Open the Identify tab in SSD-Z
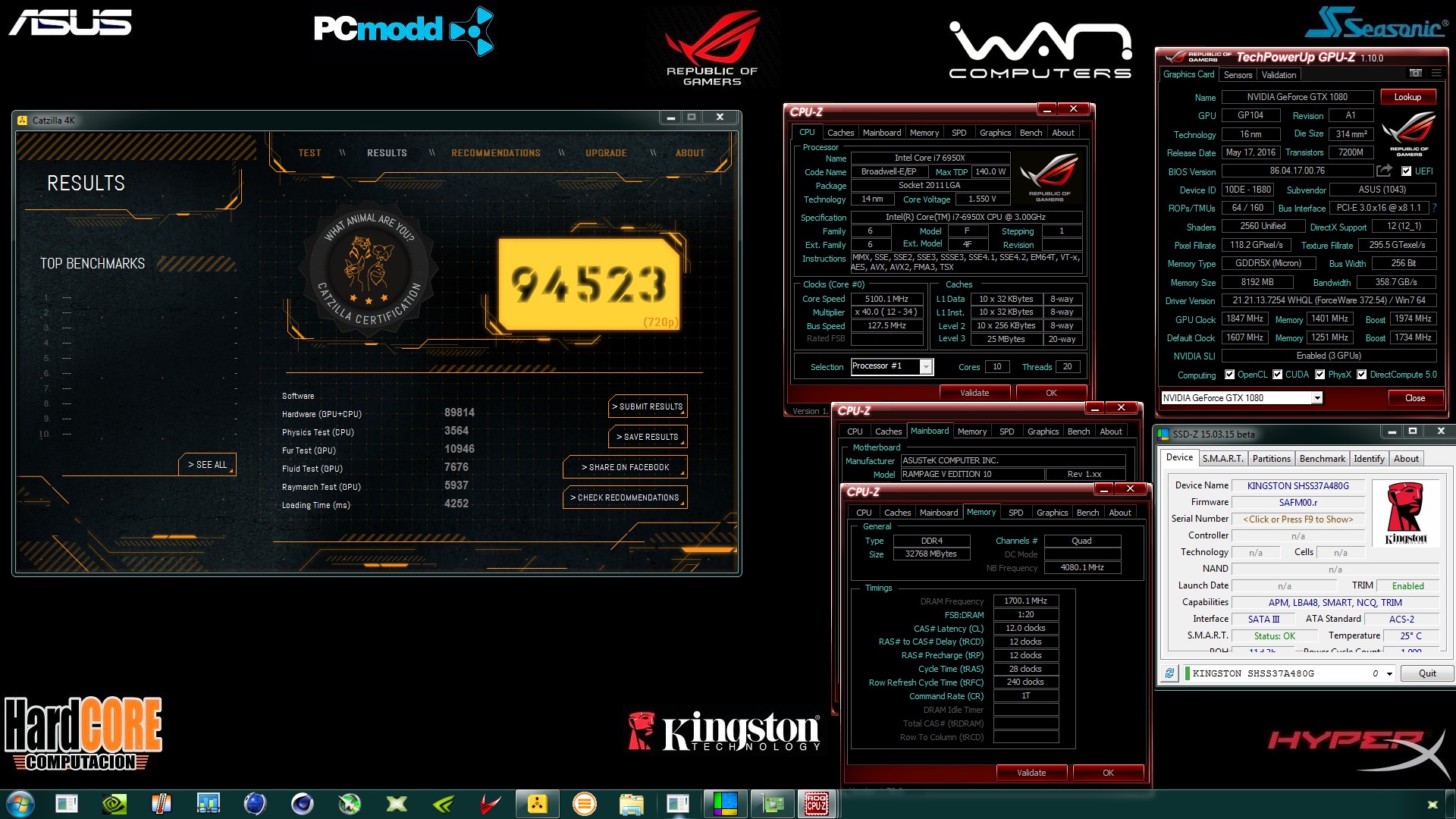The image size is (1456, 819). point(1369,459)
